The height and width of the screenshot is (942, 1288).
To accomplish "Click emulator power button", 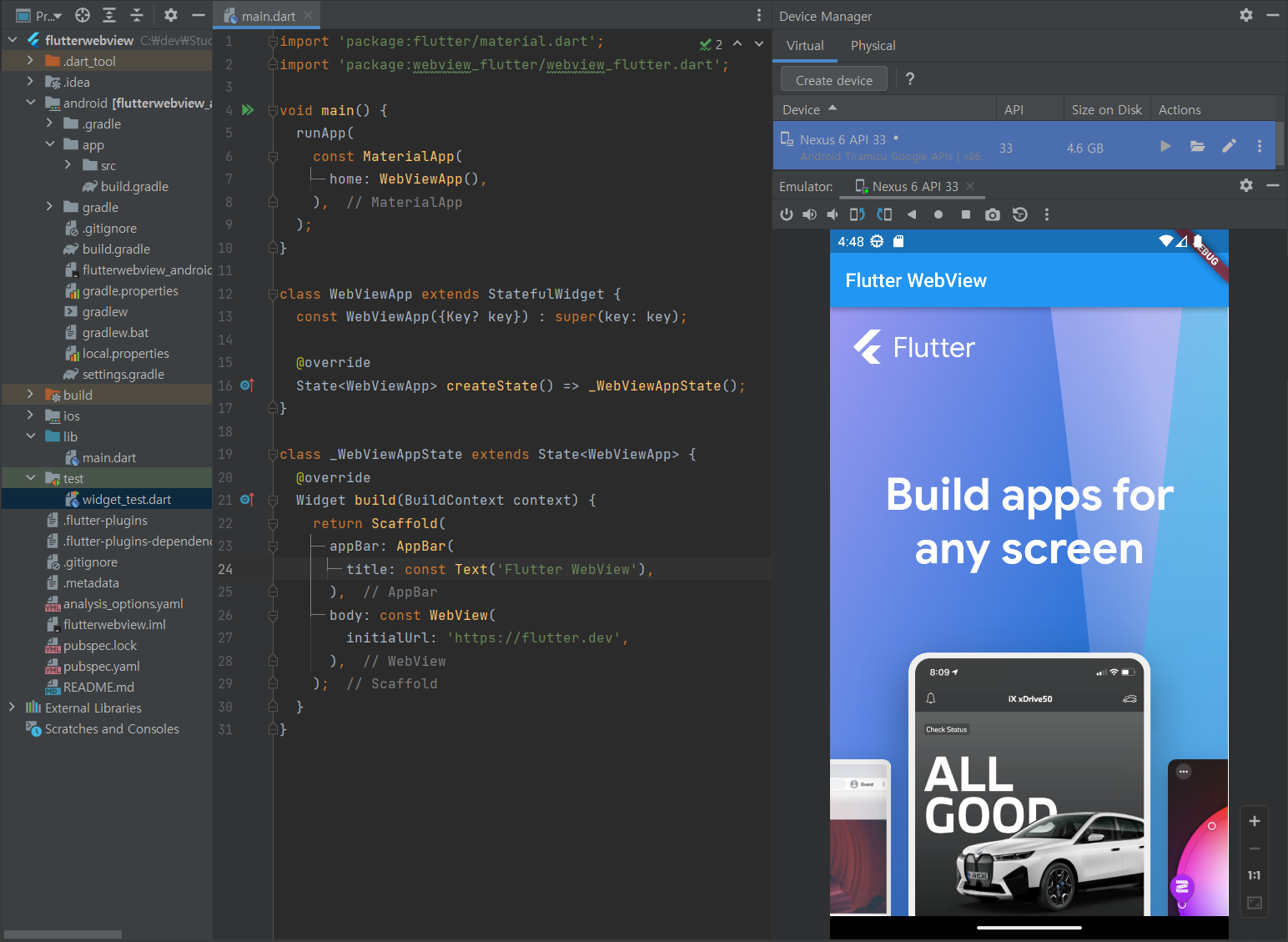I will point(786,214).
